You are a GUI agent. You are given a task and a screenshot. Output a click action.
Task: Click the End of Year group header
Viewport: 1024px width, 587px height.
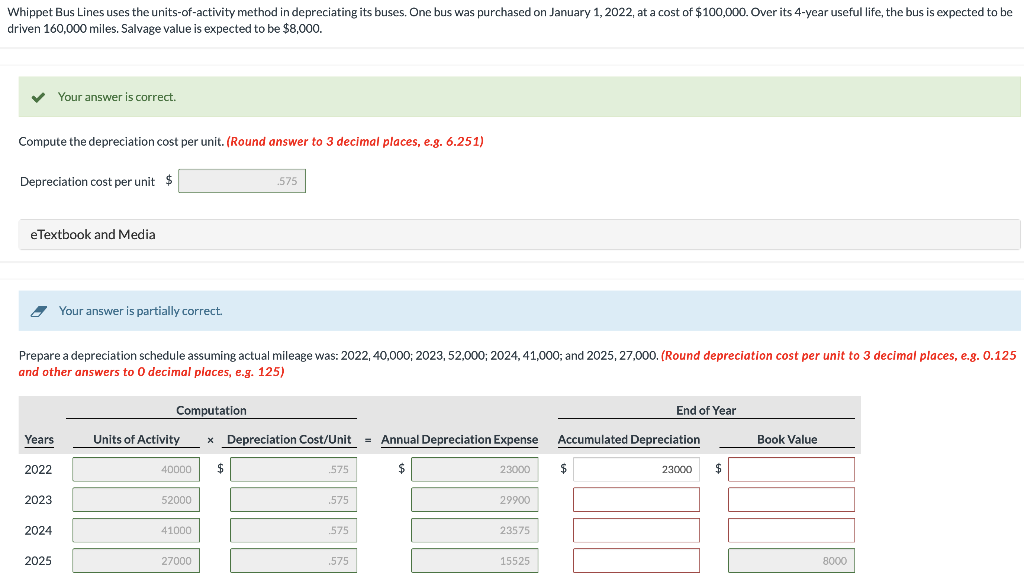tap(706, 411)
